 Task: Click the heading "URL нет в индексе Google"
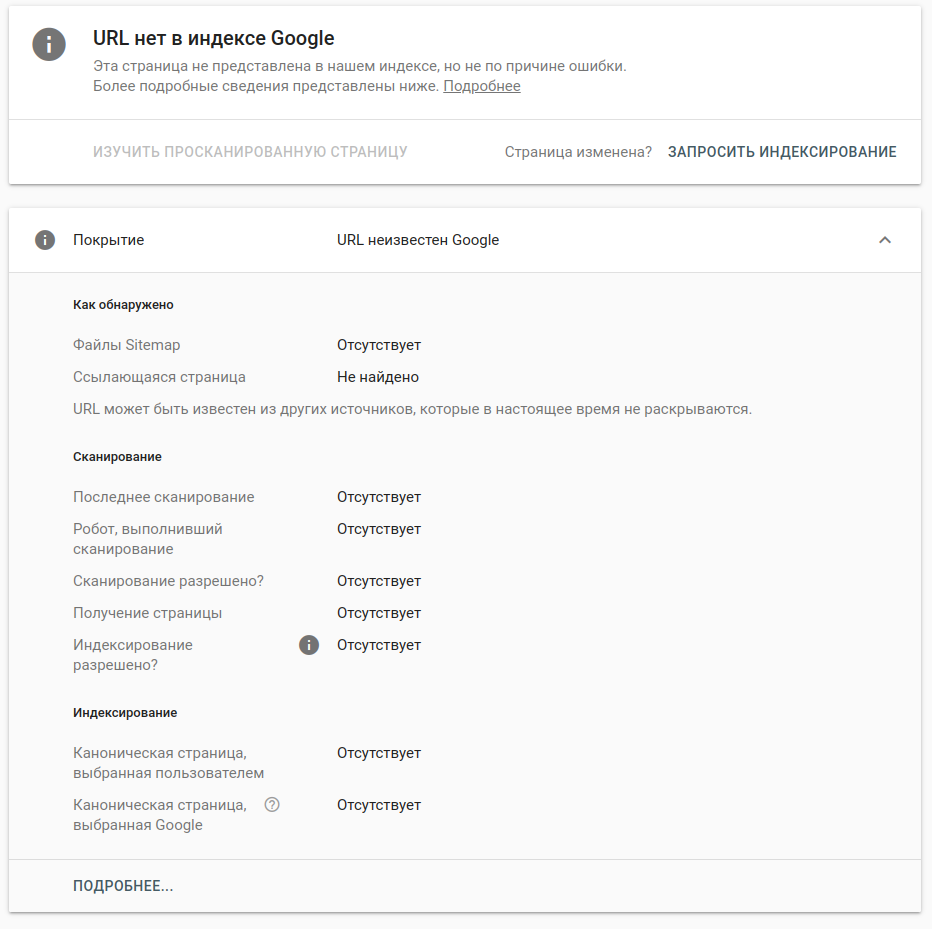coord(213,38)
